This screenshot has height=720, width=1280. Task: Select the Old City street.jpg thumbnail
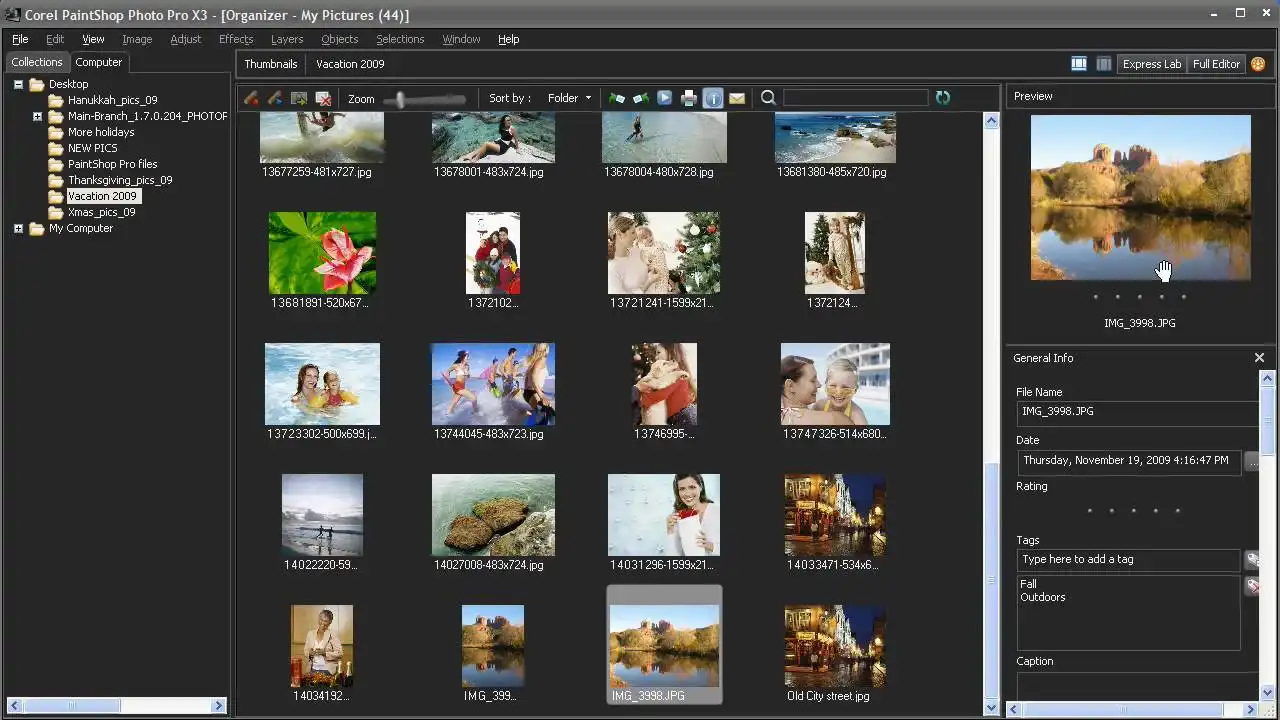[x=834, y=645]
